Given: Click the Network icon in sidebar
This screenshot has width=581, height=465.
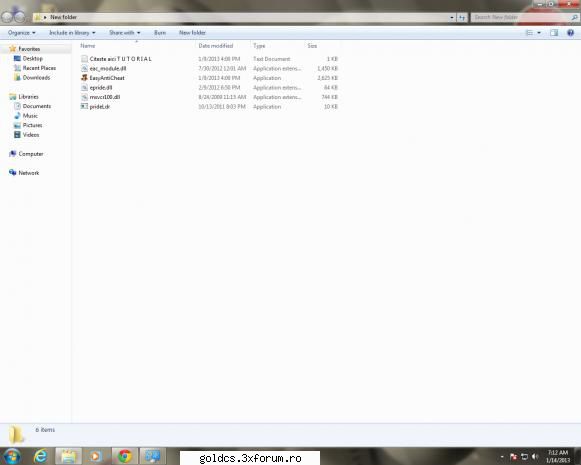Looking at the screenshot, I should click(13, 173).
